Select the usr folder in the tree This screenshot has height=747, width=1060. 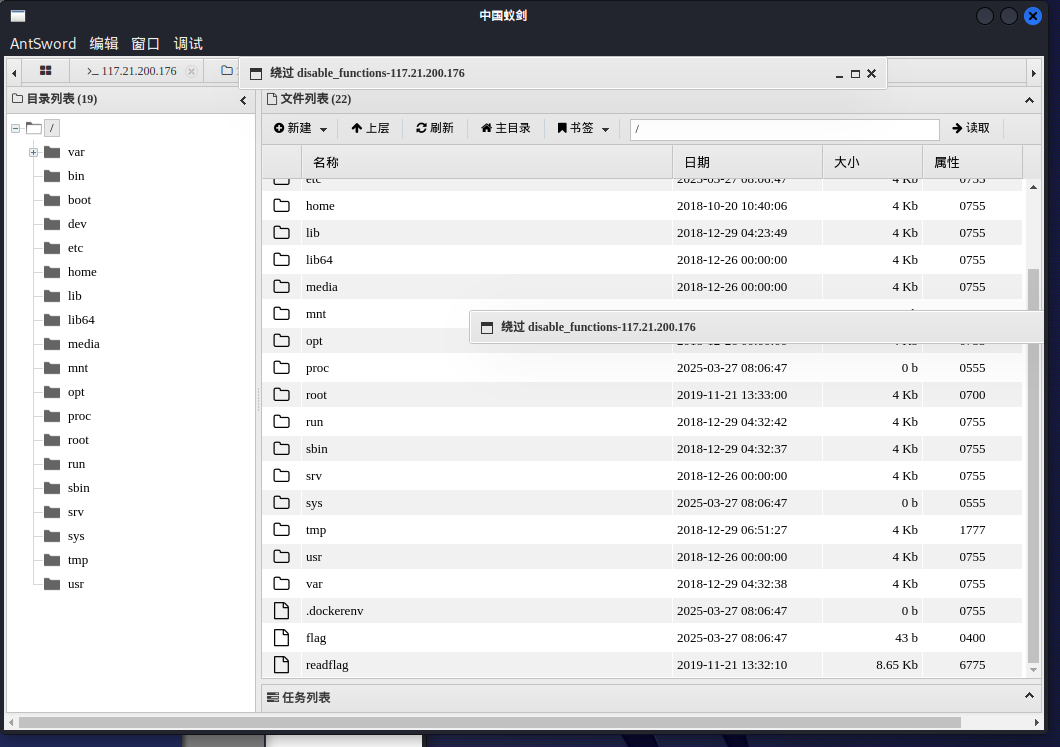(76, 584)
